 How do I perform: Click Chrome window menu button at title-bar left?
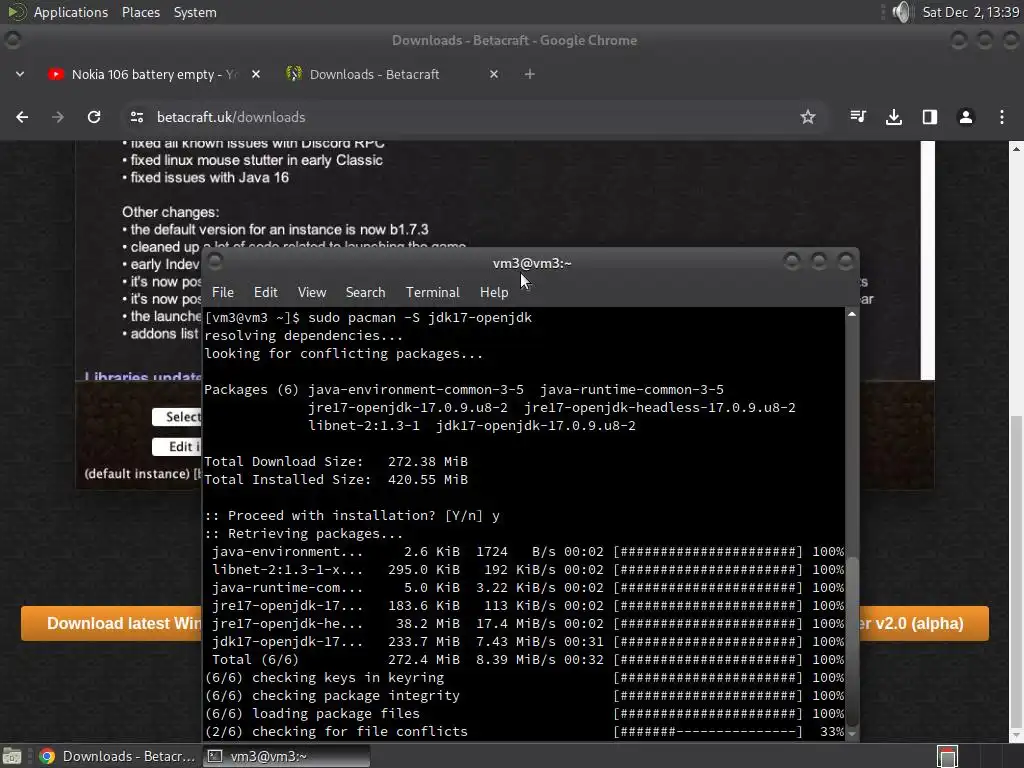tap(12, 40)
